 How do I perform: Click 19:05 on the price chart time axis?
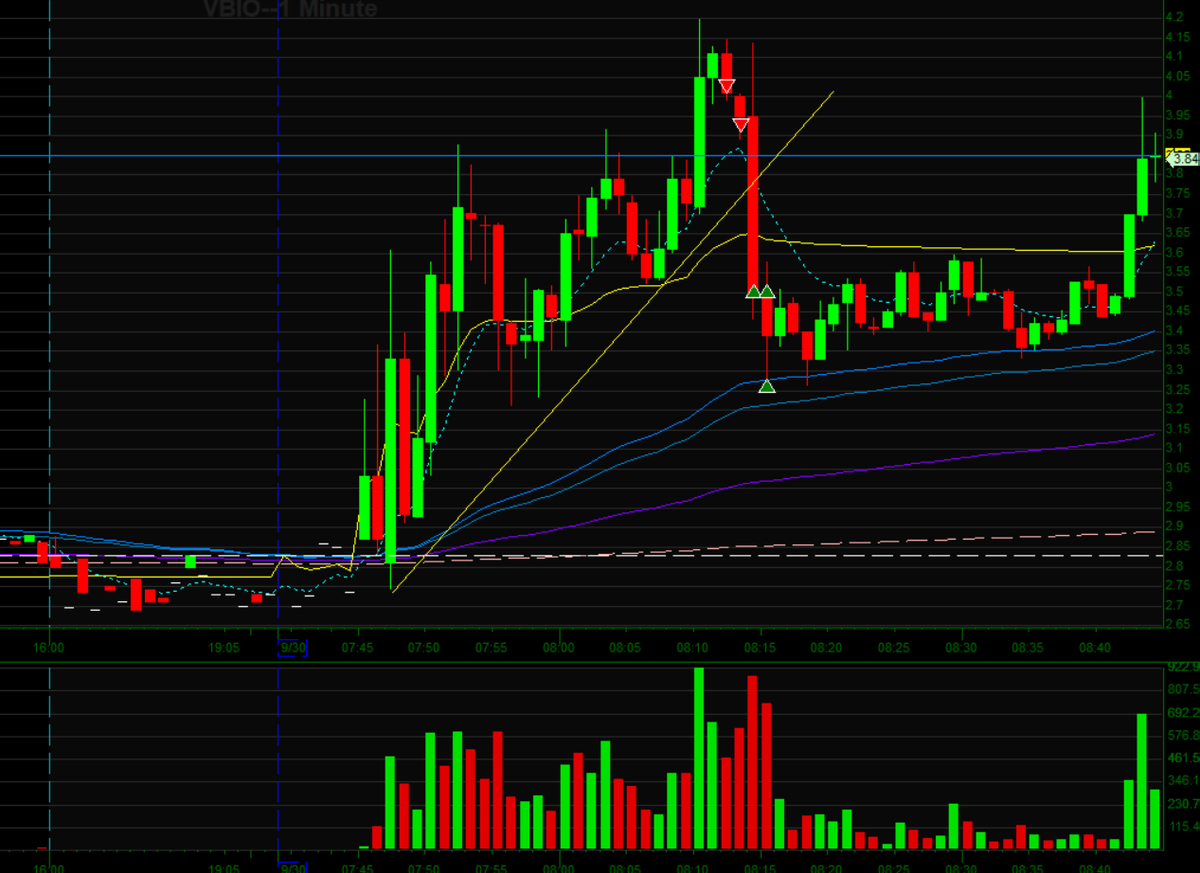(x=223, y=648)
